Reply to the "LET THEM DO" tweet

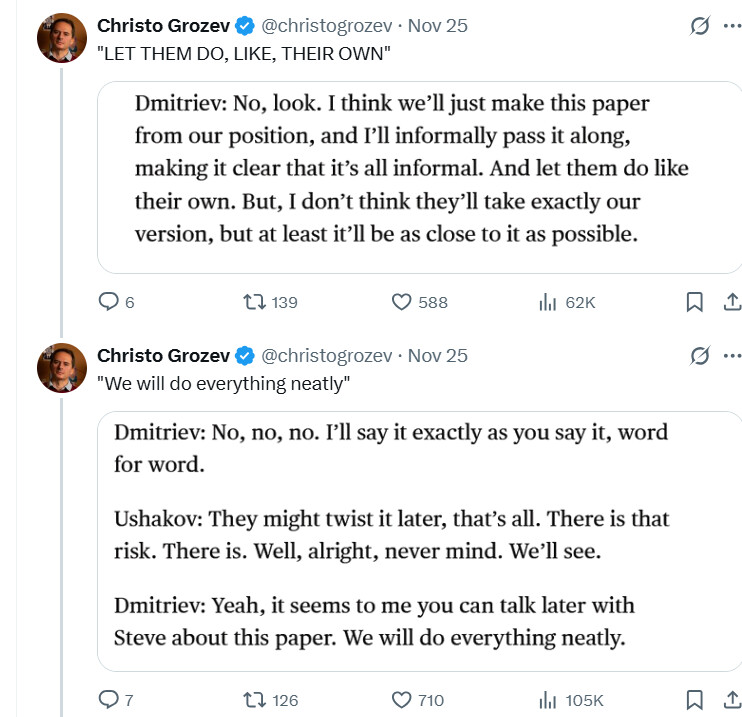108,302
